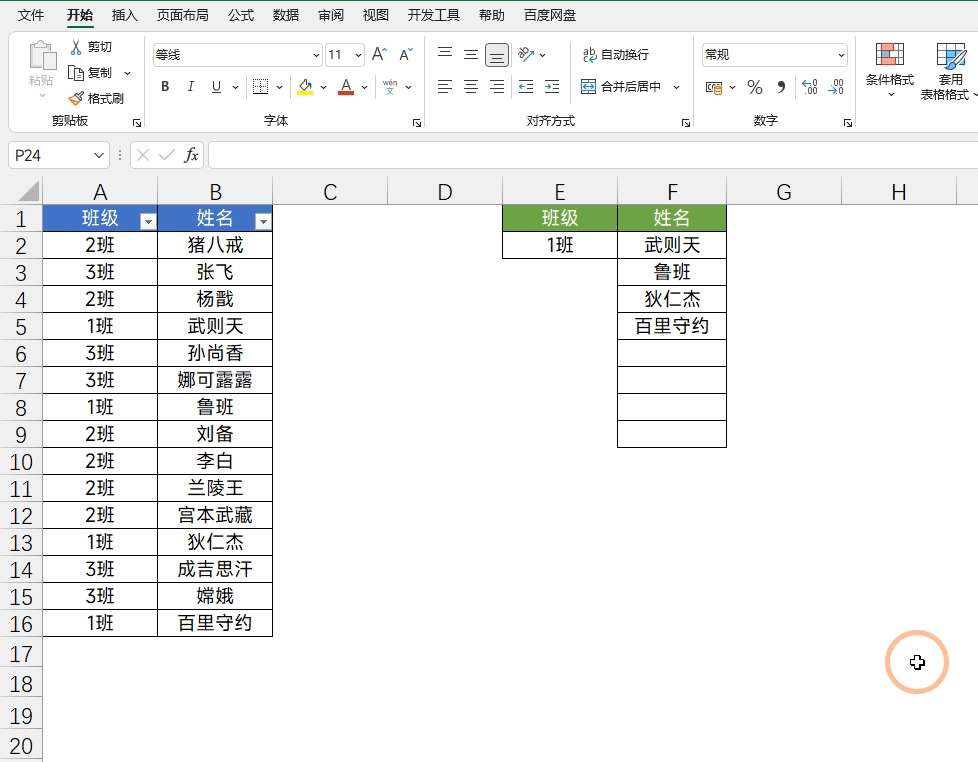The width and height of the screenshot is (978, 762).
Task: Select the Format Painter (格式刷) brush
Action: (76, 99)
